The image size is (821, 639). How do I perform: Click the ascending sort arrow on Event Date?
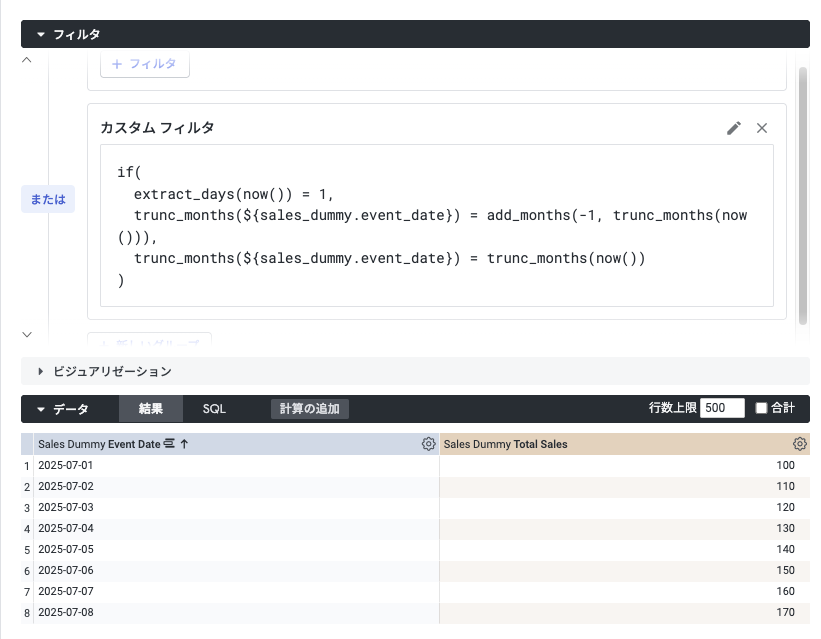184,444
